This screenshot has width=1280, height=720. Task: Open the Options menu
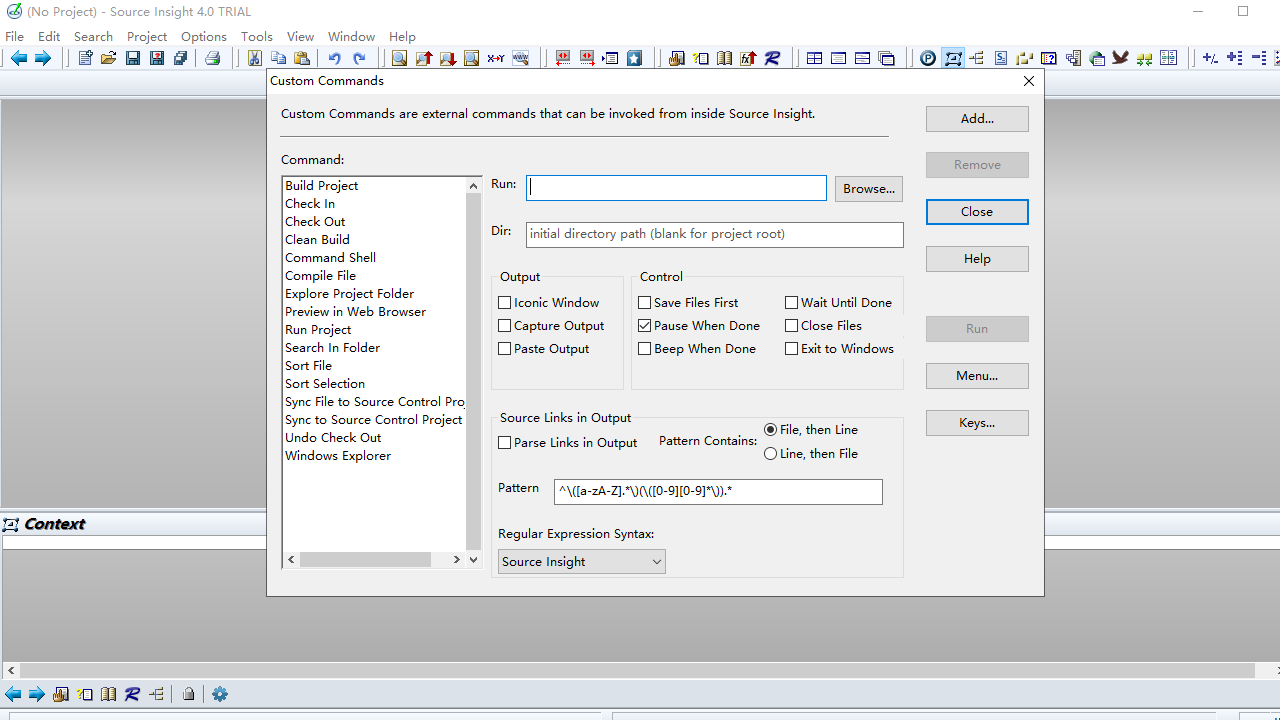coord(204,36)
